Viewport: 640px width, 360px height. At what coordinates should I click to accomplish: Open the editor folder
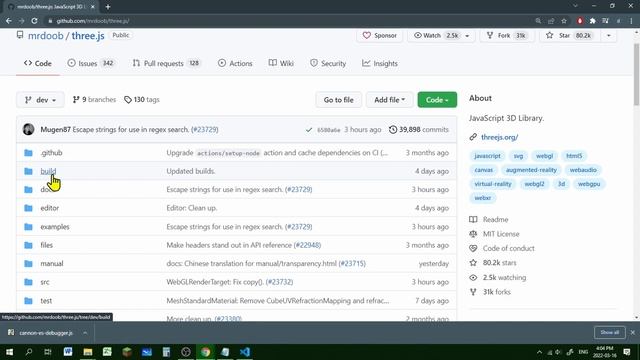pyautogui.click(x=49, y=208)
